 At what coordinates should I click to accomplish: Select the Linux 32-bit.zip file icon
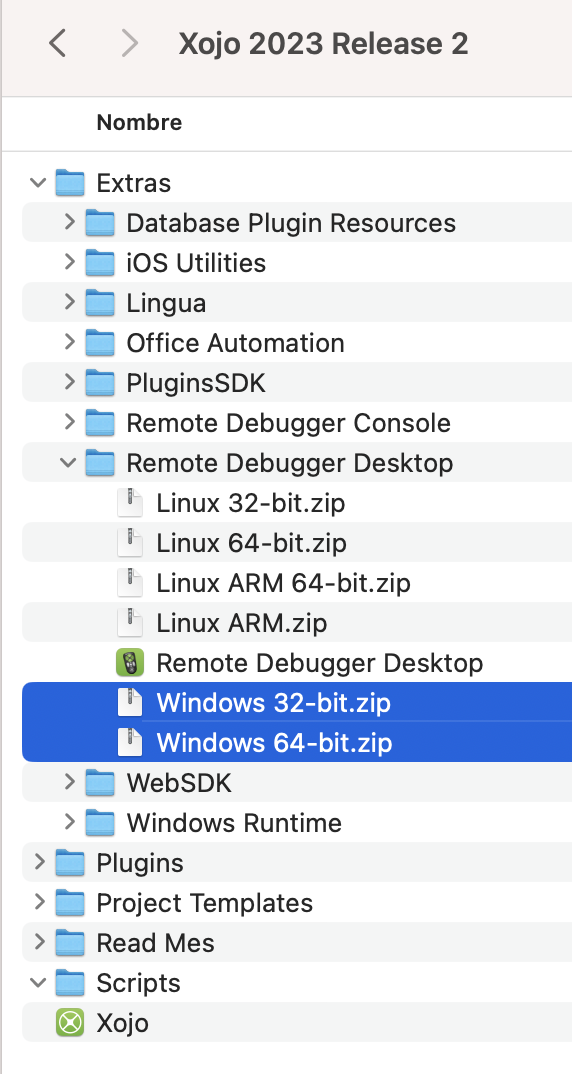click(x=130, y=503)
